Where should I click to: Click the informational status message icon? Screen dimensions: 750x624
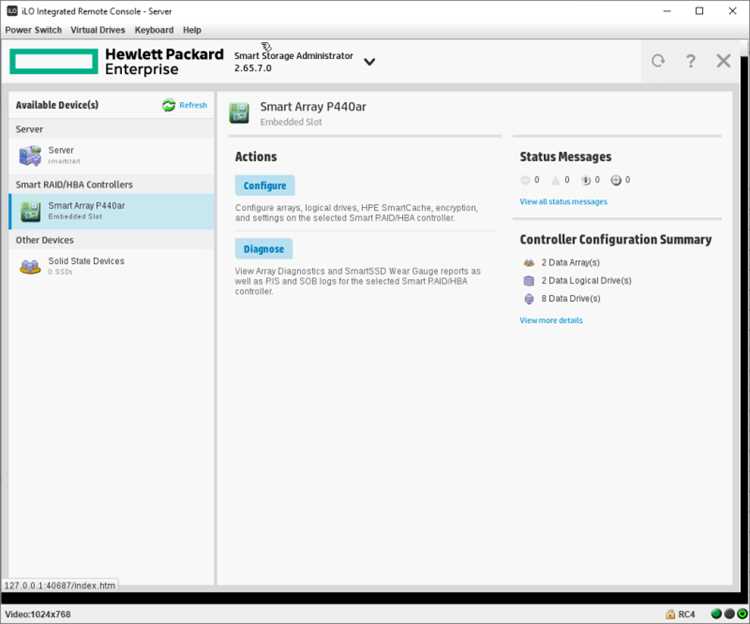[585, 180]
